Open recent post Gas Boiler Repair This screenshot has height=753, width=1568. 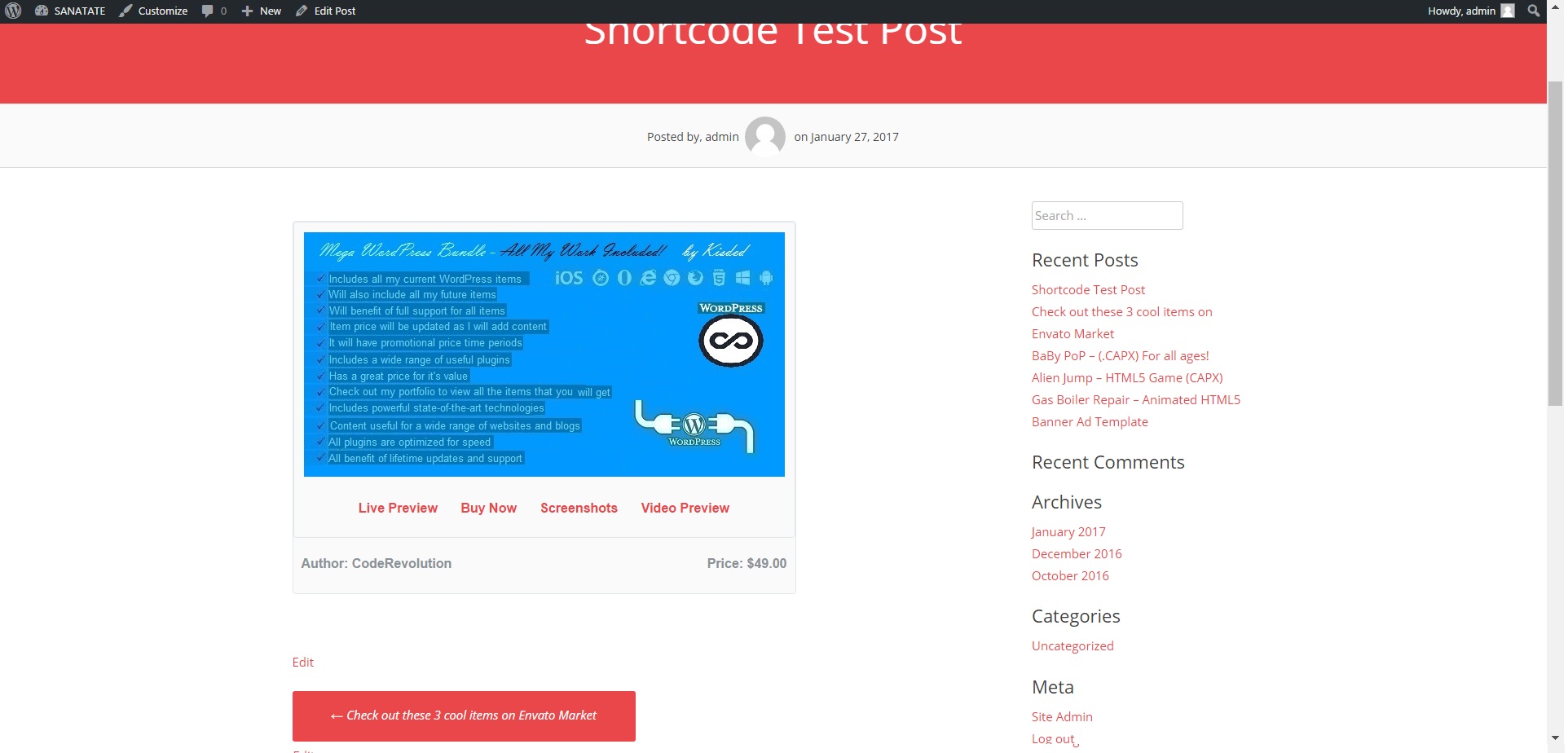pyautogui.click(x=1136, y=399)
